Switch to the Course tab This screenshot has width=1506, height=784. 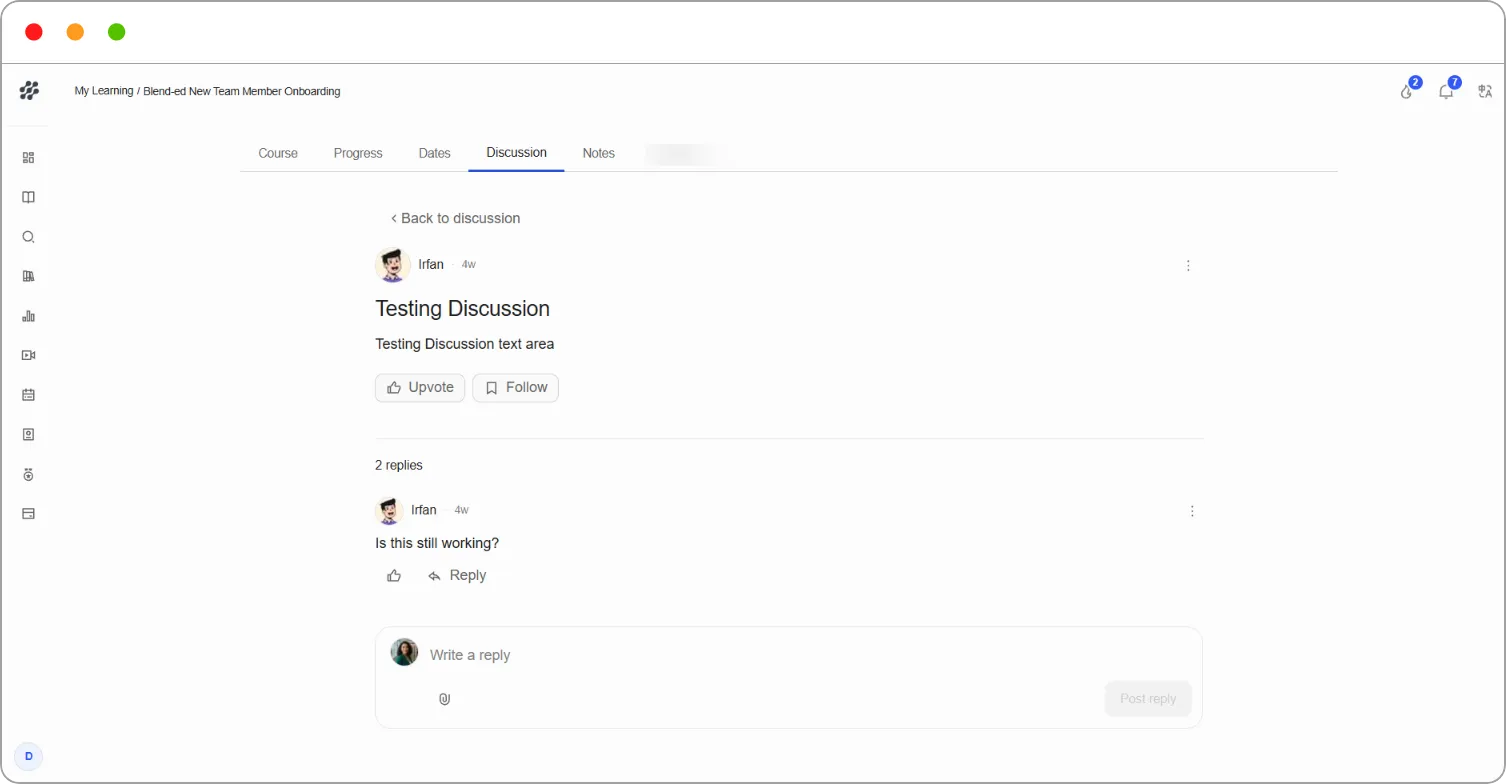click(278, 153)
